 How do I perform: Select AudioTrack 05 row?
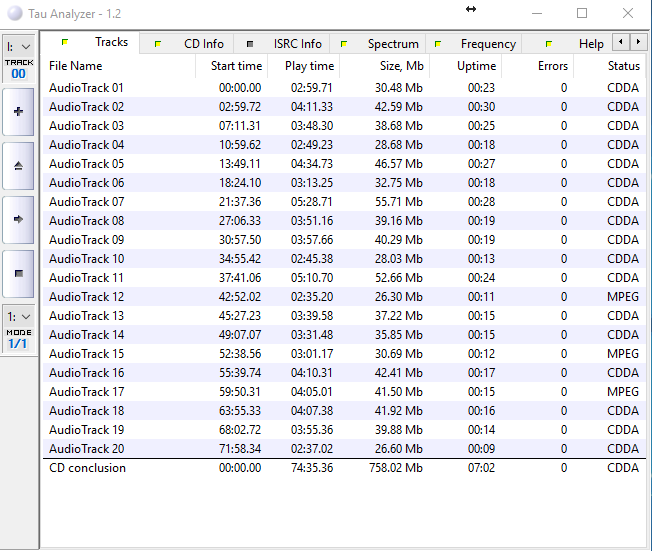click(344, 164)
